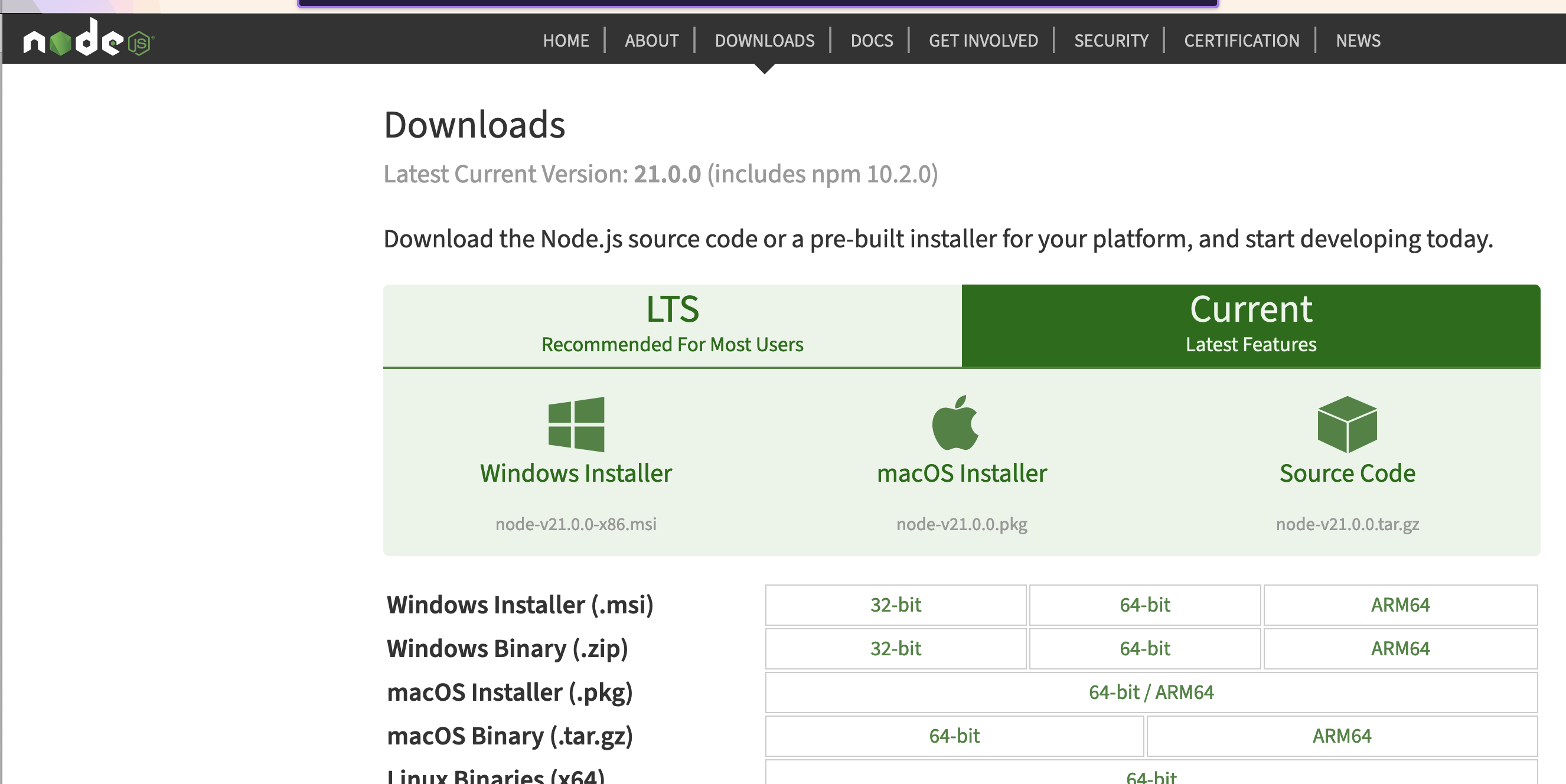Open the DOWNLOADS menu item
The height and width of the screenshot is (784, 1566).
click(x=765, y=40)
